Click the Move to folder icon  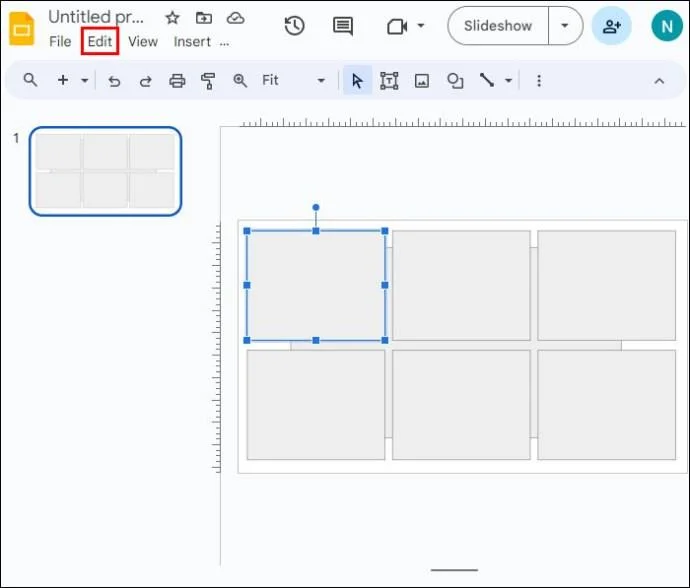pyautogui.click(x=204, y=18)
